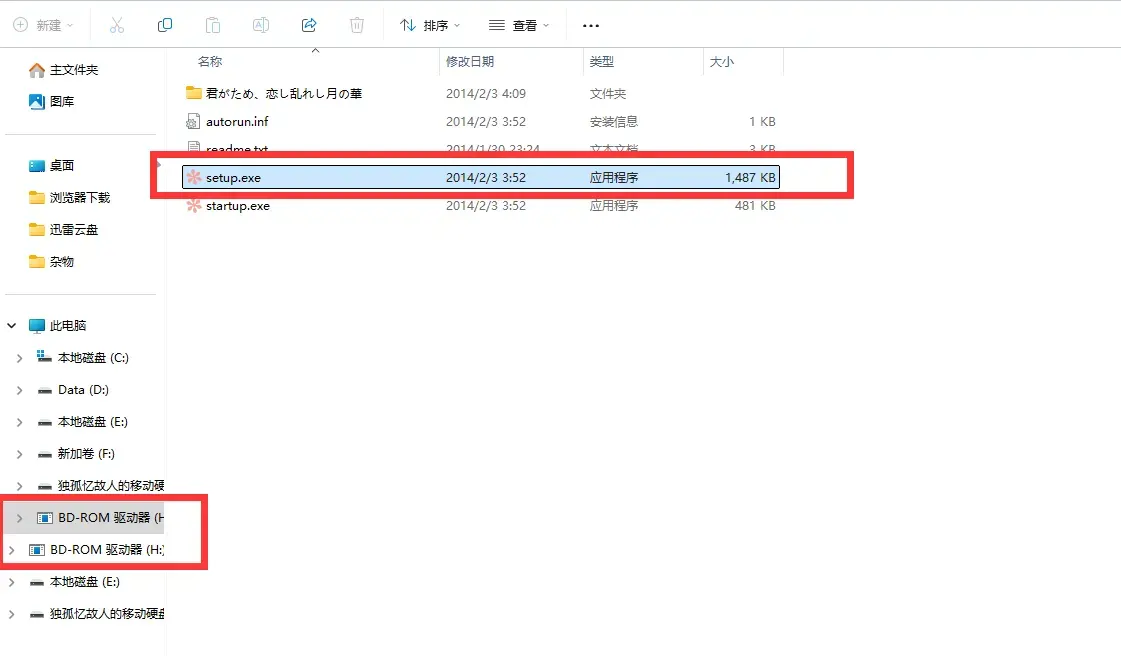Open the 查看 view dropdown

click(519, 25)
